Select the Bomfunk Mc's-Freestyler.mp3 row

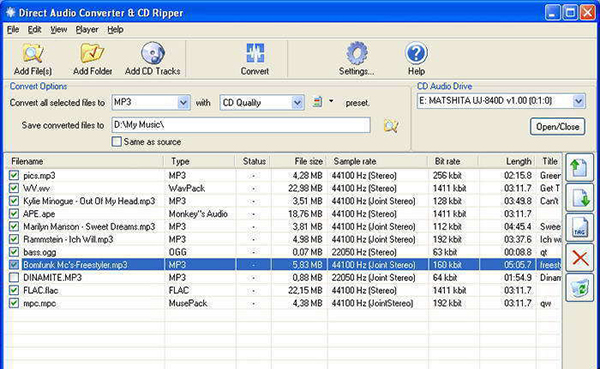coord(283,265)
